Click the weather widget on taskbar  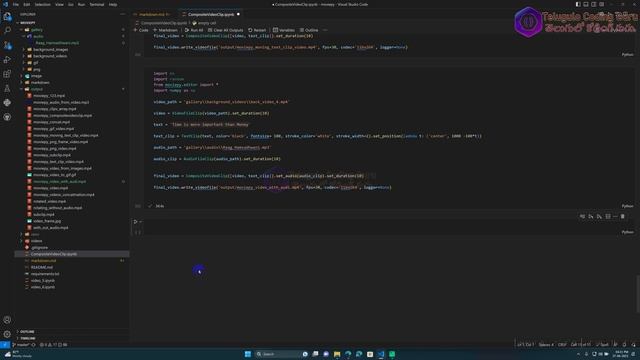point(18,354)
